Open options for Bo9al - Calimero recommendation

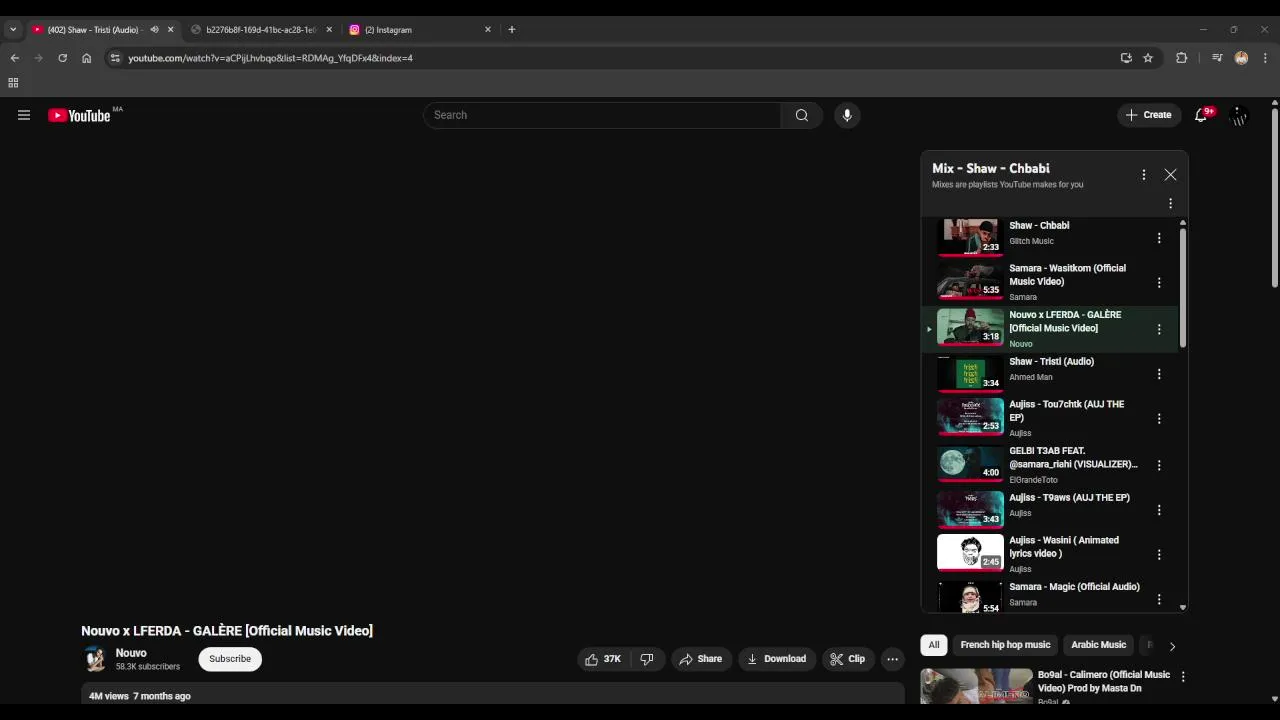(x=1183, y=677)
